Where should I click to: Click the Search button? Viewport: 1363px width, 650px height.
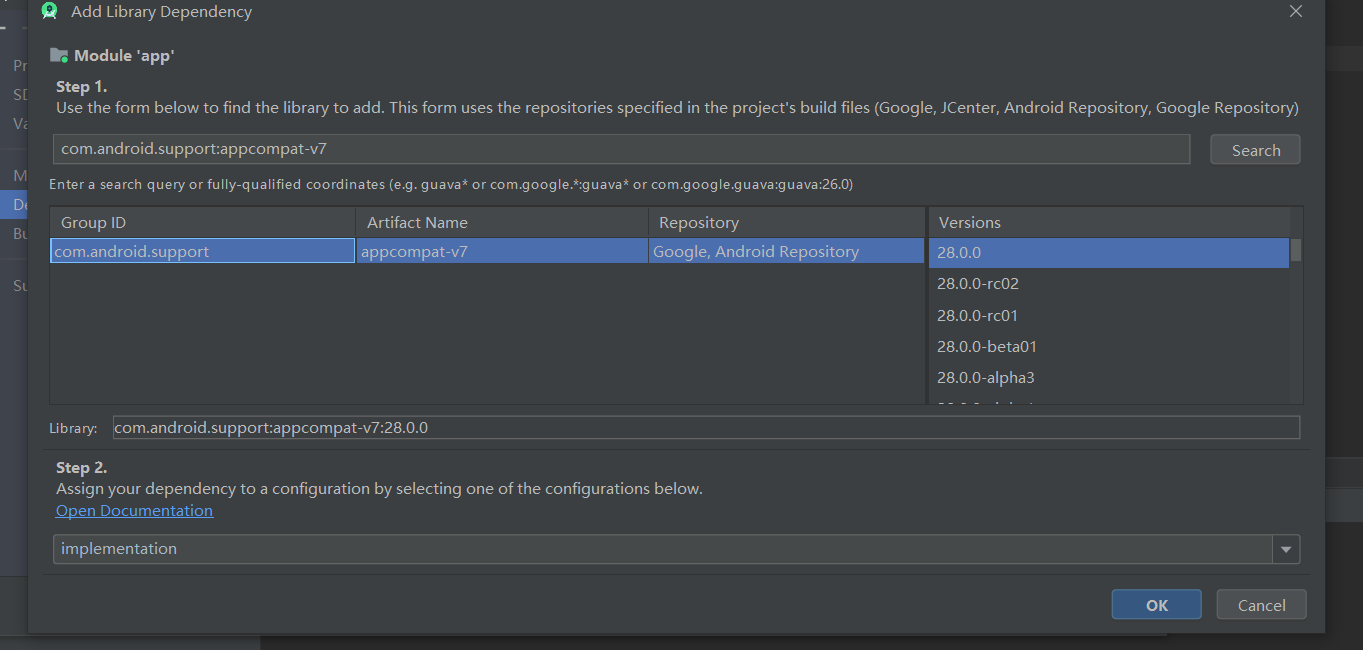(x=1255, y=150)
